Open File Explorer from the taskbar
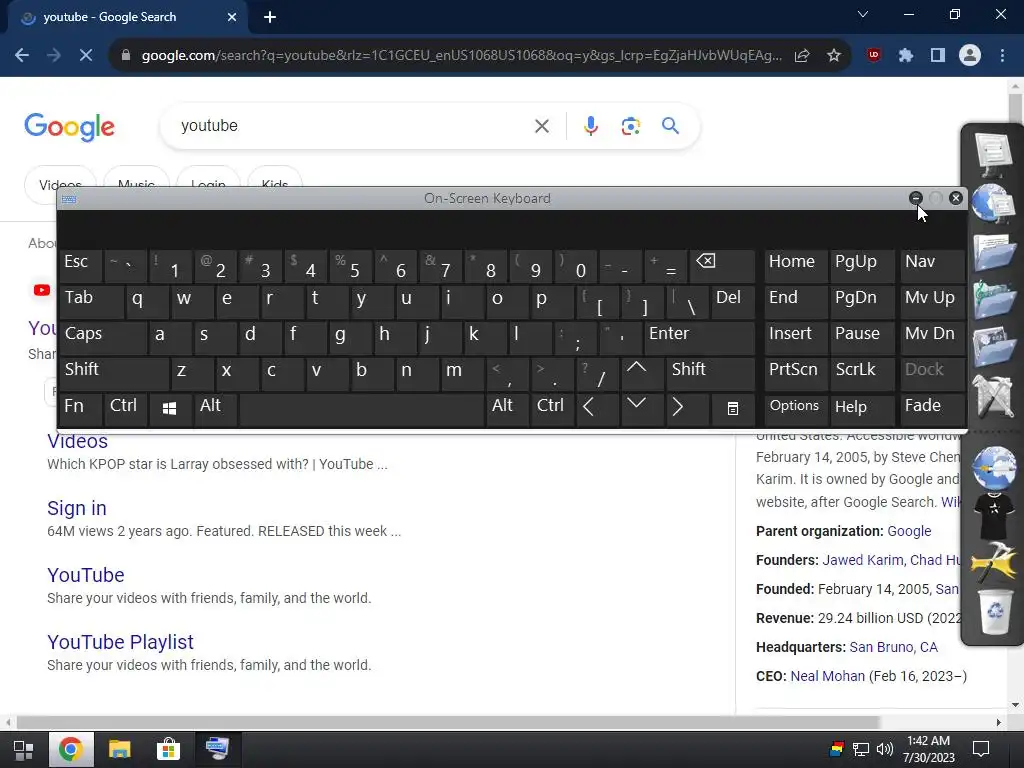The height and width of the screenshot is (768, 1024). point(120,750)
